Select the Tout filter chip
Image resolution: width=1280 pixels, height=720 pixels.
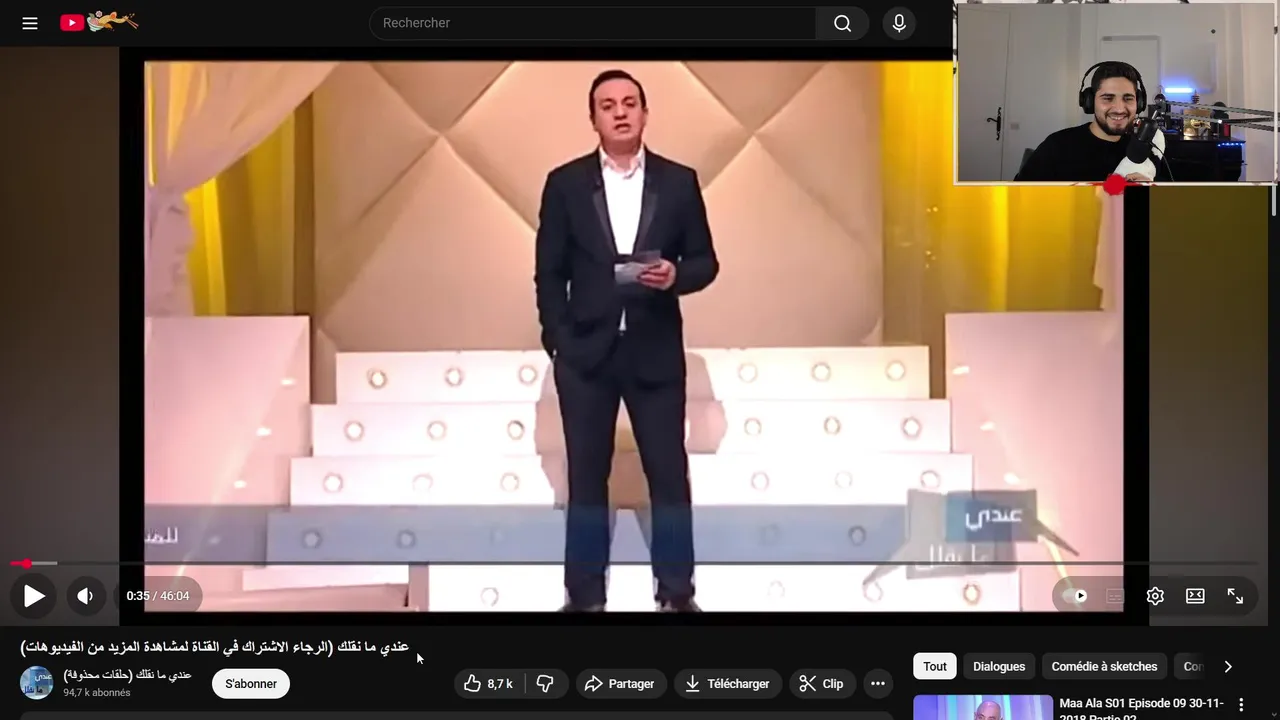click(935, 667)
